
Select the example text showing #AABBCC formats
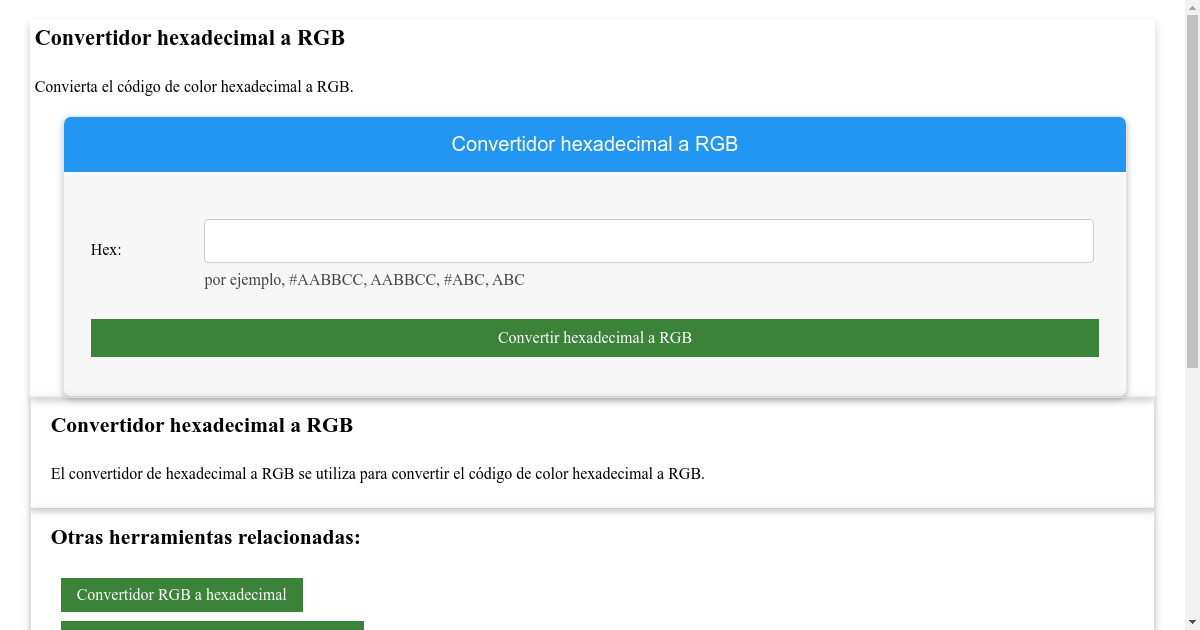click(363, 280)
